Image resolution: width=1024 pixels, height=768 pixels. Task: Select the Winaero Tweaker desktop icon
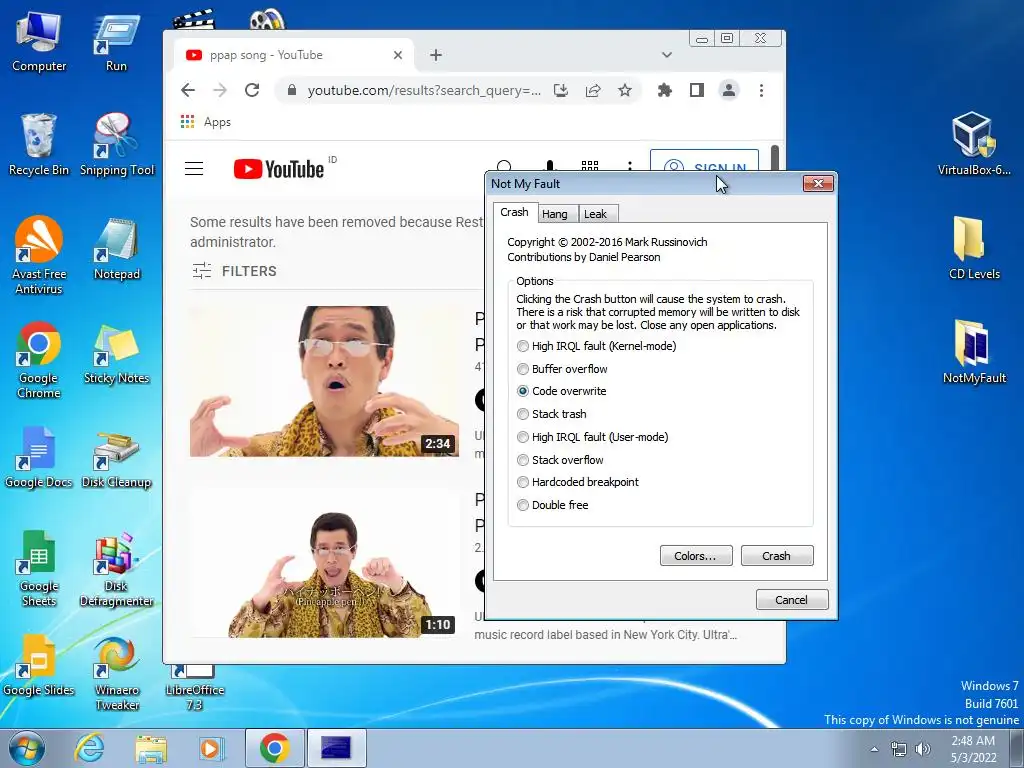116,673
